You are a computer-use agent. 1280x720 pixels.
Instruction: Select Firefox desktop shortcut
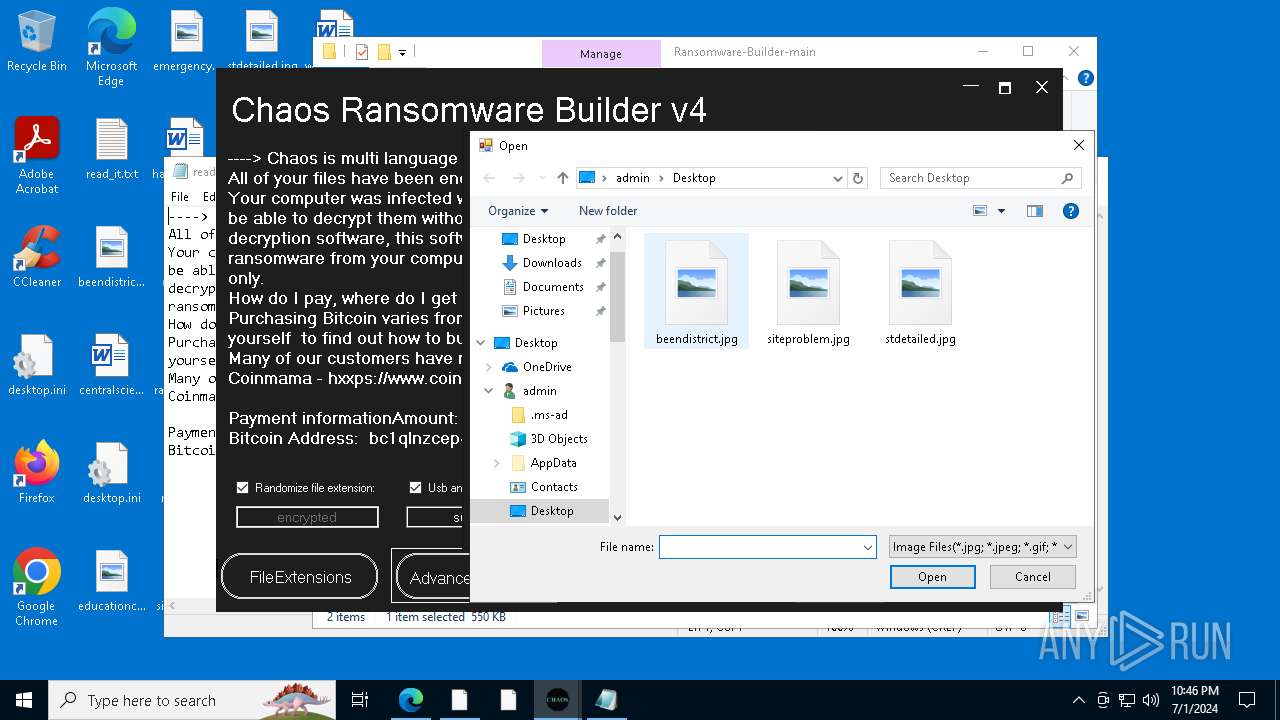coord(37,472)
